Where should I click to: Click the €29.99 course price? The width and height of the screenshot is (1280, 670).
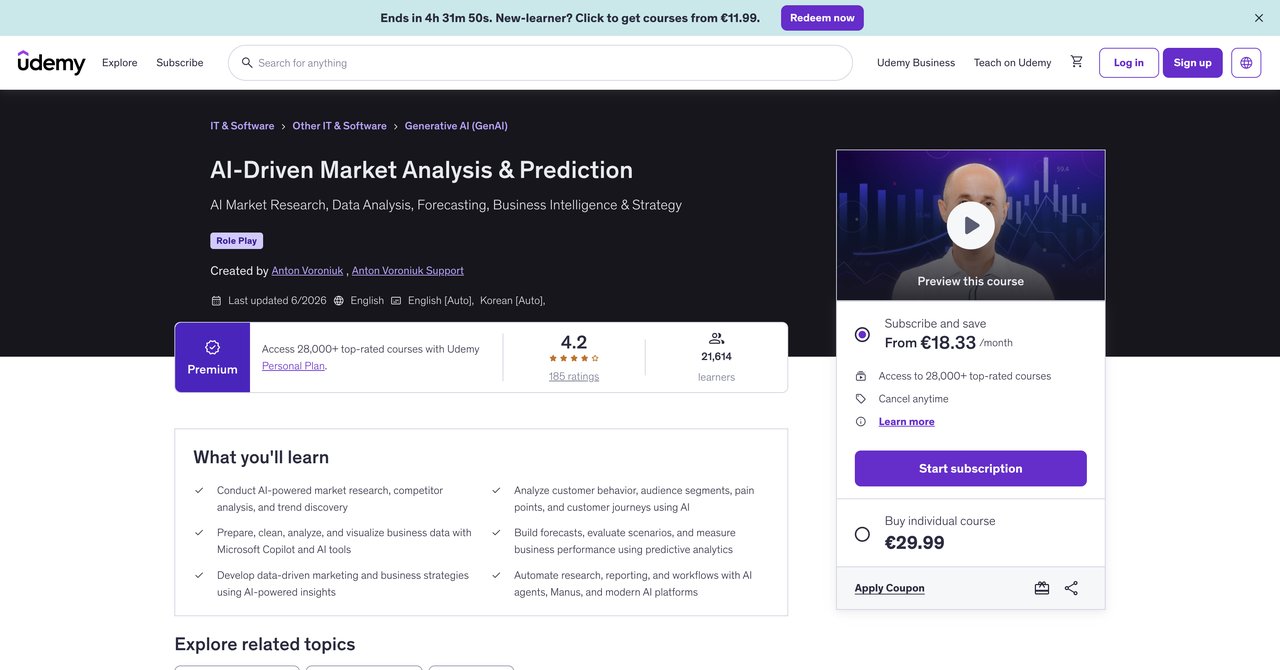915,543
